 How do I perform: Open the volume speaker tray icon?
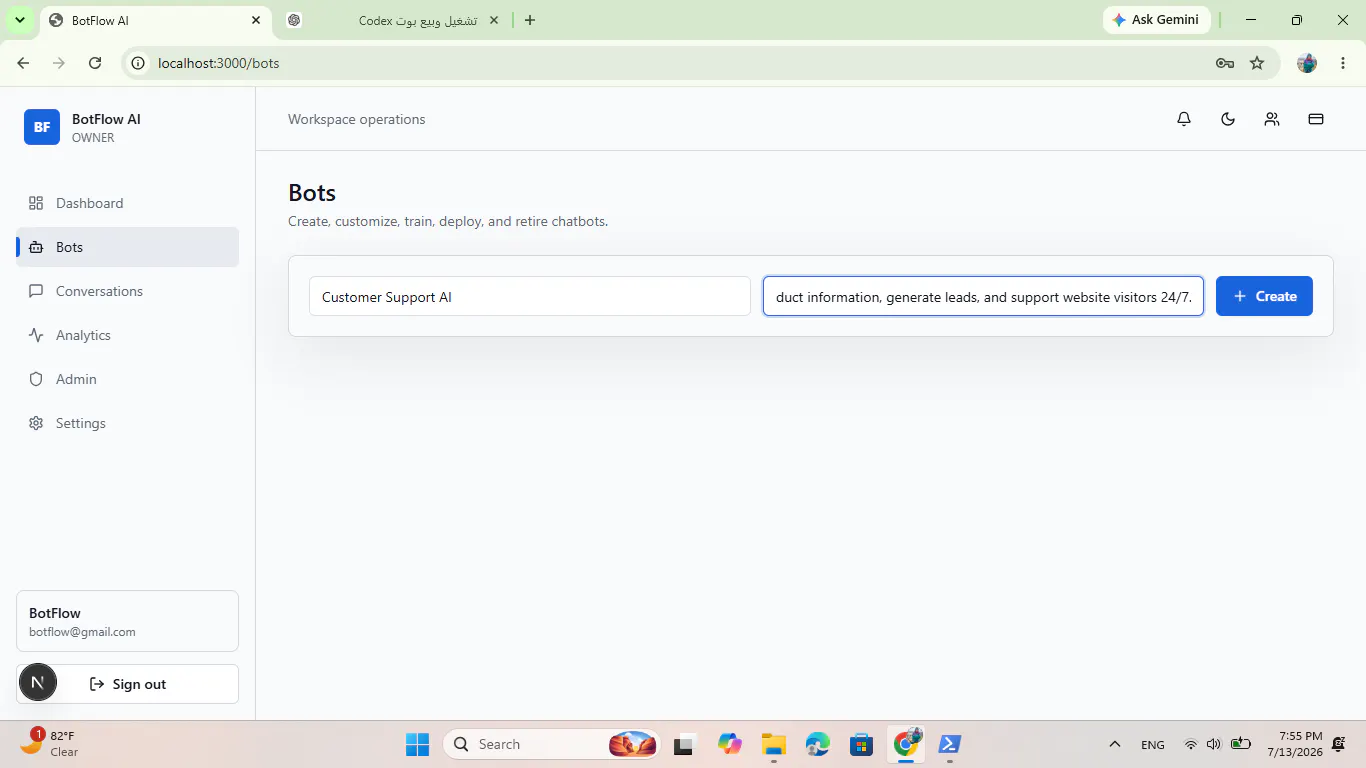click(1214, 744)
